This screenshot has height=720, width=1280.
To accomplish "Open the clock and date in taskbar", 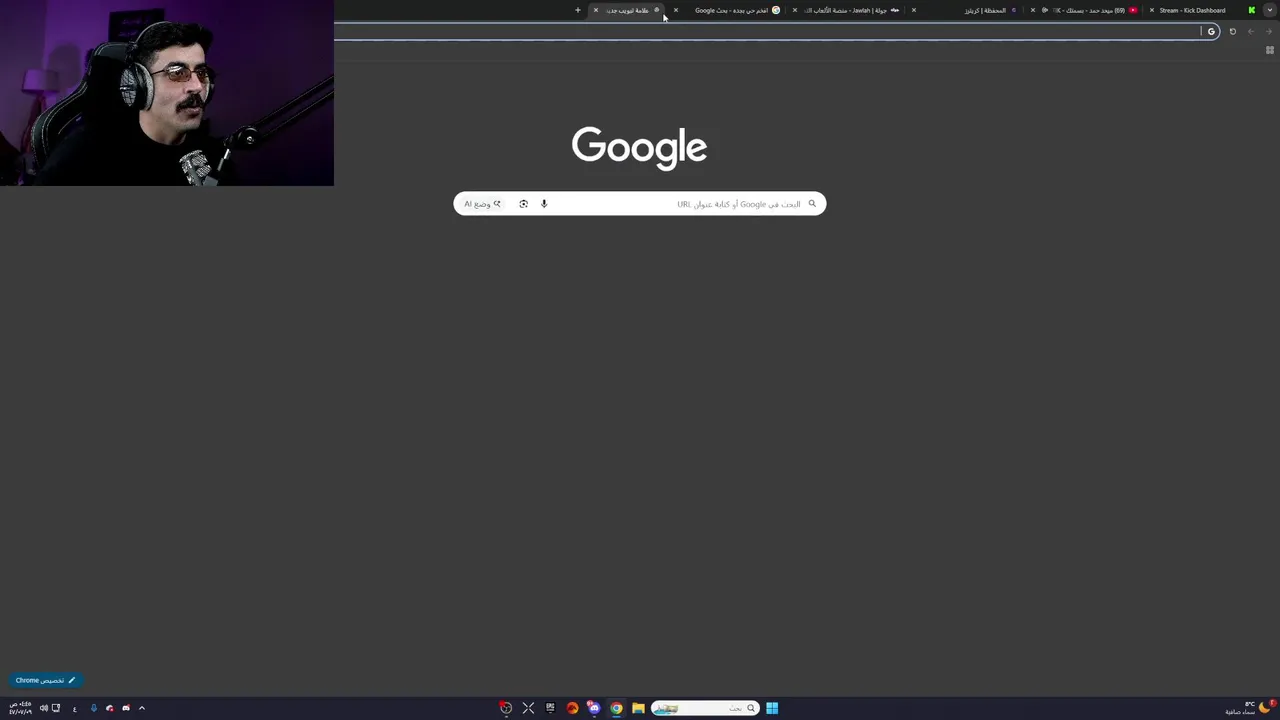I will (x=20, y=708).
